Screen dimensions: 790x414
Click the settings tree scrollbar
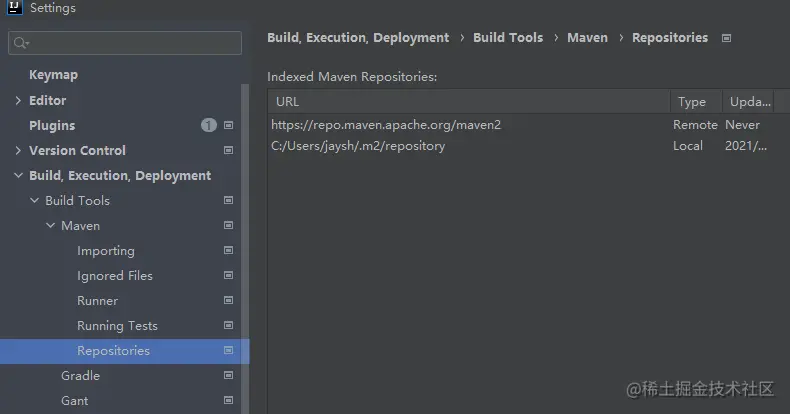245,247
